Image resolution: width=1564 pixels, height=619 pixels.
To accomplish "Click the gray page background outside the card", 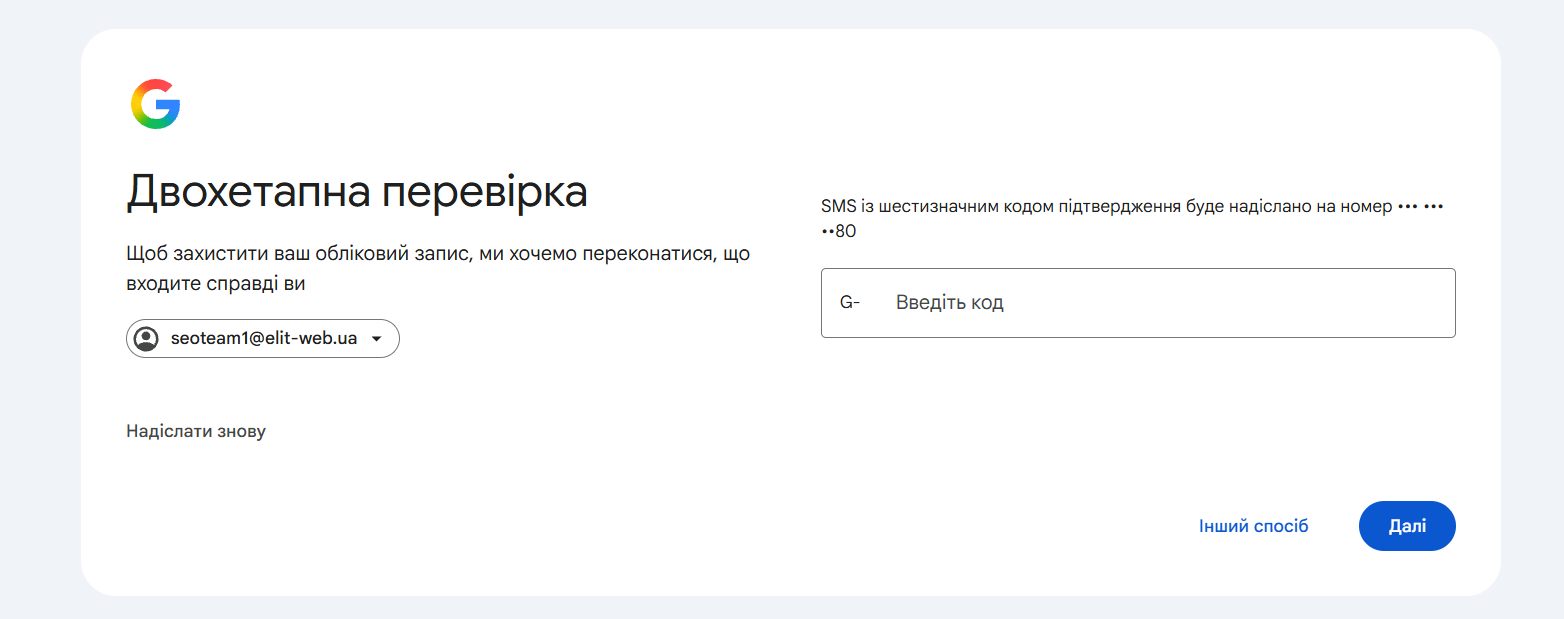I will tap(40, 300).
